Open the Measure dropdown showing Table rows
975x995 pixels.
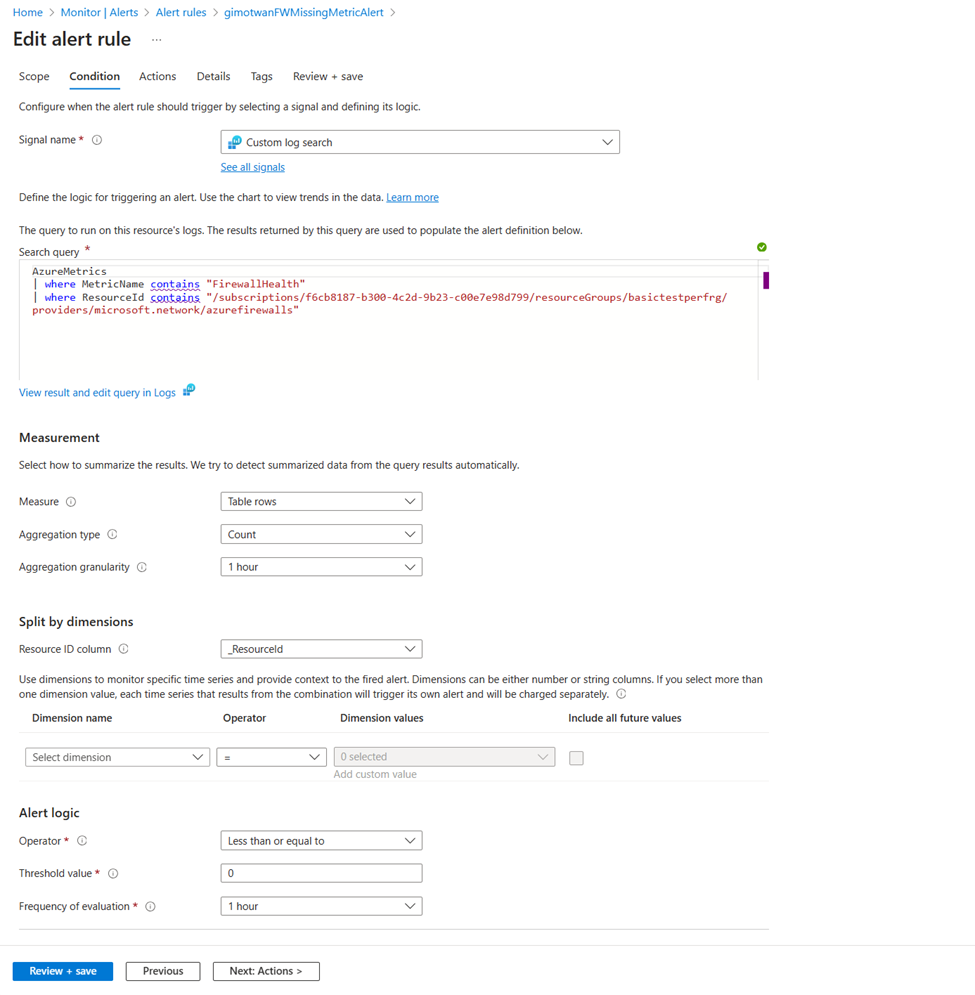click(321, 501)
